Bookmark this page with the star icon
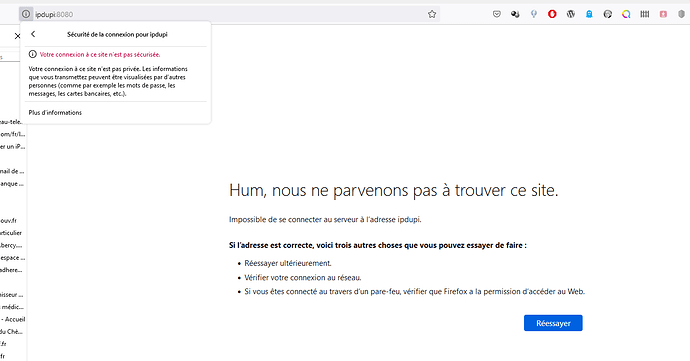690x361 pixels. pos(432,14)
